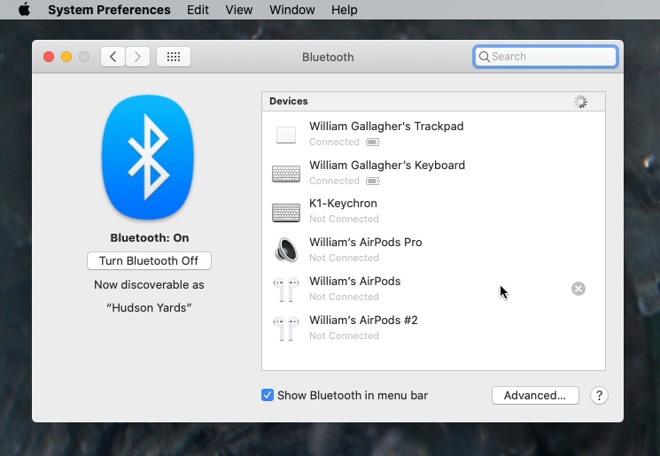This screenshot has width=660, height=456.
Task: Select William's AirPods #2 name
Action: 363,320
